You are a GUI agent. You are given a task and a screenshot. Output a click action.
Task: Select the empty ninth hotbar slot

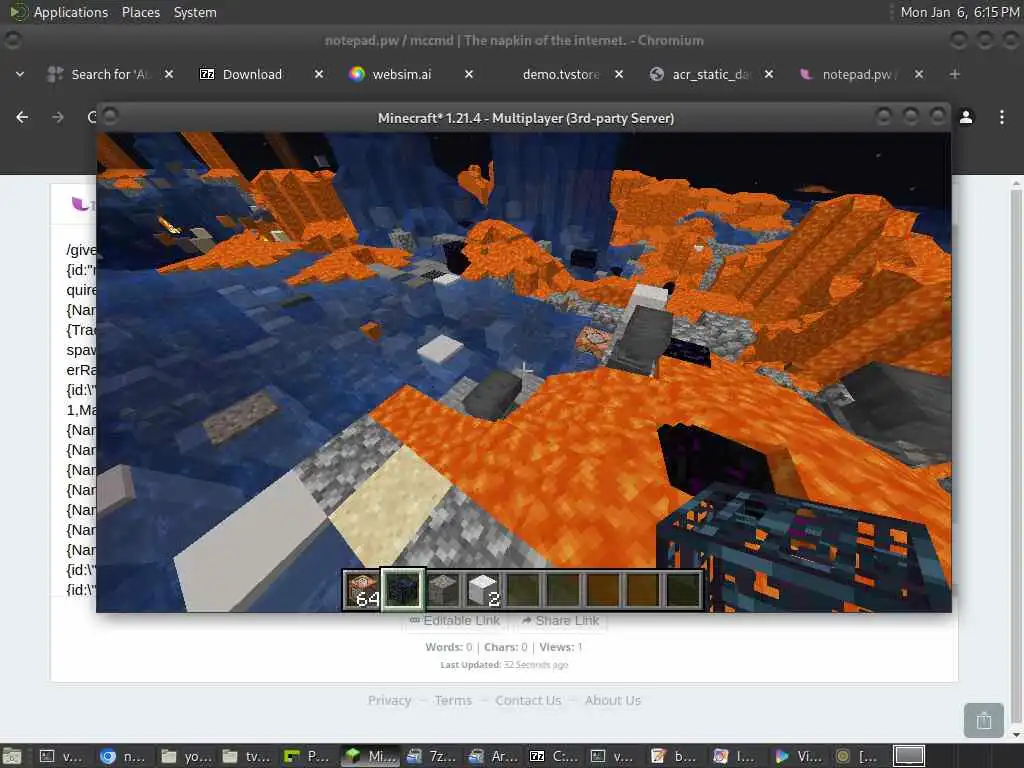(x=683, y=589)
